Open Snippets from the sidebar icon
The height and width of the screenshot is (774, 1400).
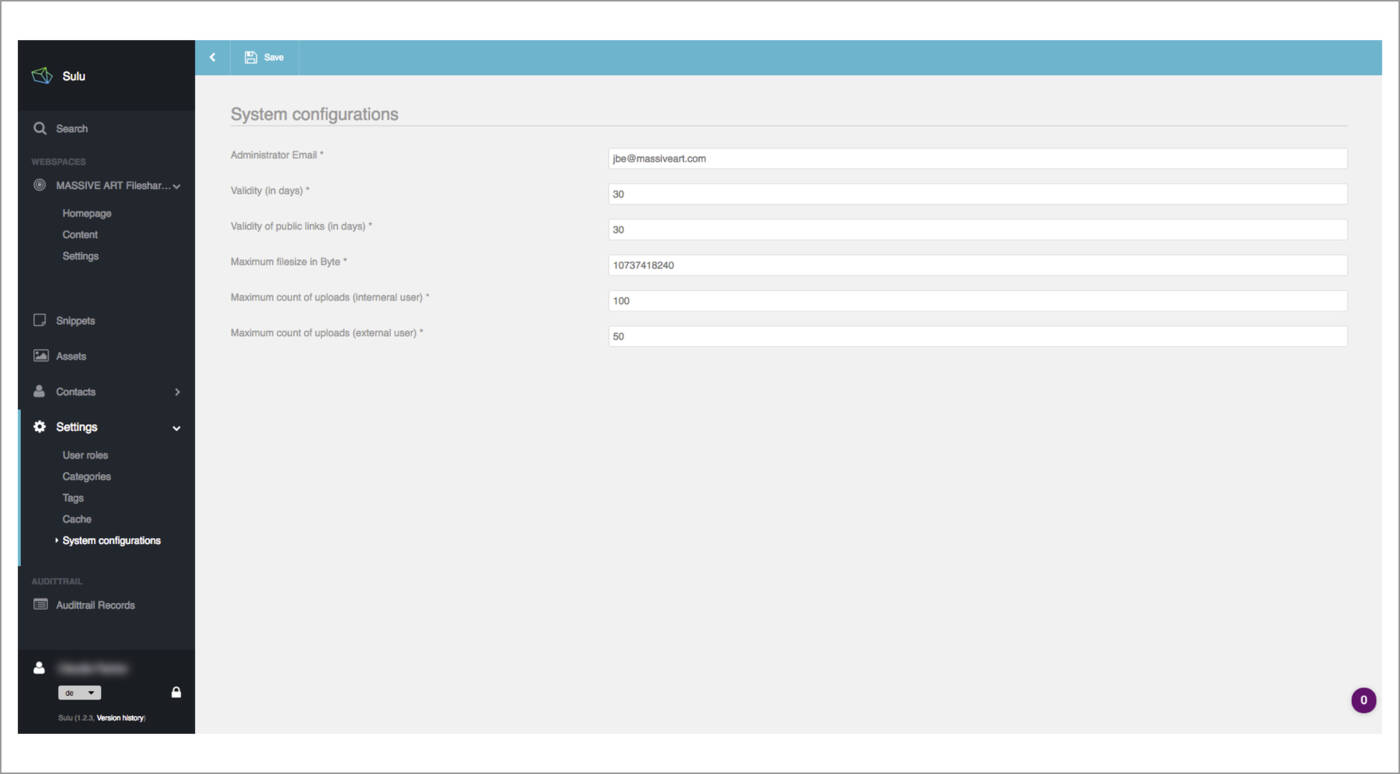[x=40, y=321]
